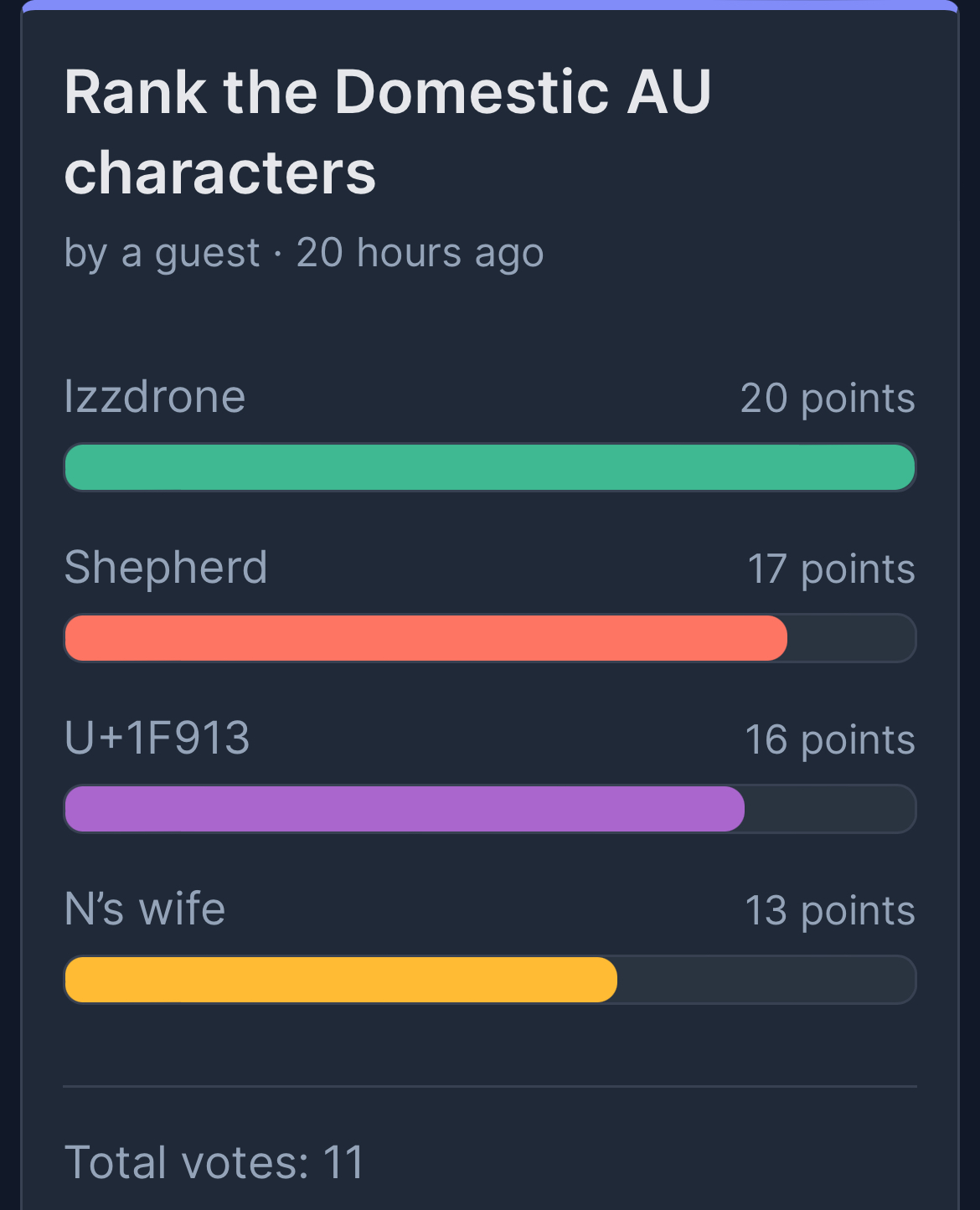
Task: Click the purple U+1F913 result bar
Action: click(405, 809)
